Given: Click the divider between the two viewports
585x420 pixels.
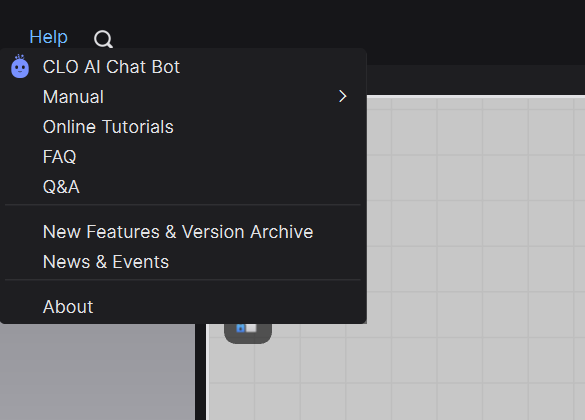Looking at the screenshot, I should 200,371.
